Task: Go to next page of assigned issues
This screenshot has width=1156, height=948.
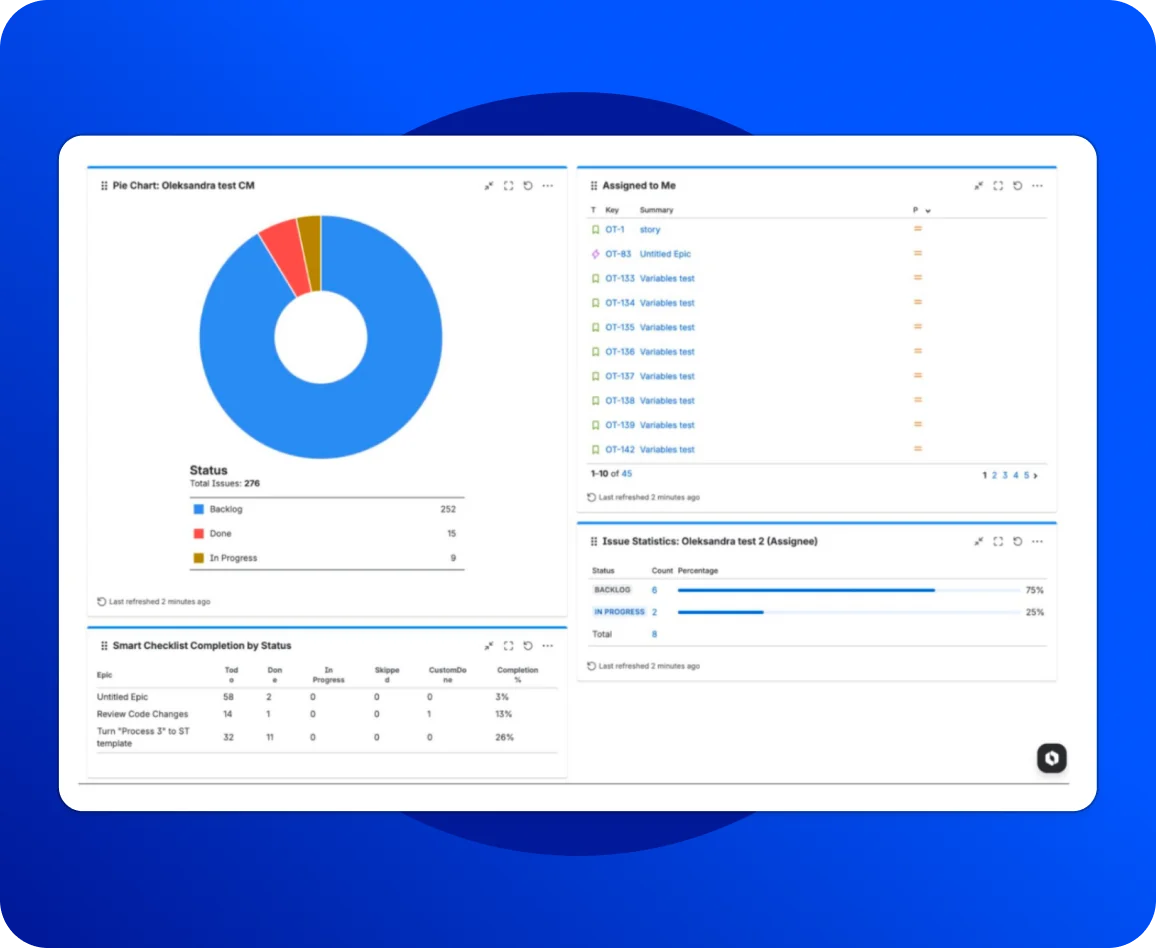Action: pos(1036,475)
